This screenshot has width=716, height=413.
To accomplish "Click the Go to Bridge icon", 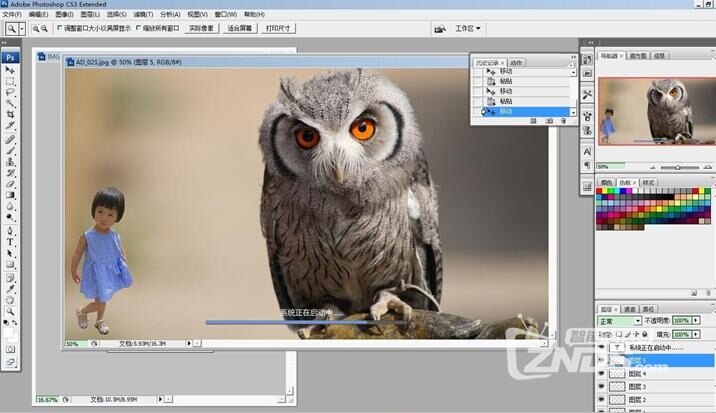I will (x=439, y=29).
